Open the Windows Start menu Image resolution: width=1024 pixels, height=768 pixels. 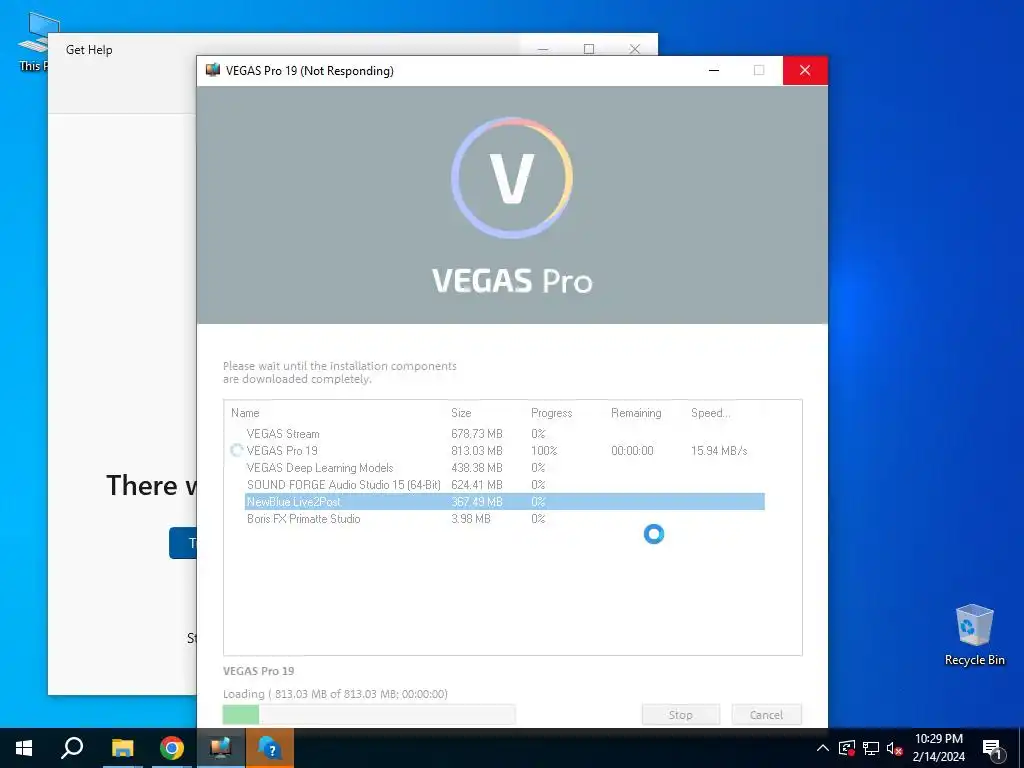[x=24, y=748]
